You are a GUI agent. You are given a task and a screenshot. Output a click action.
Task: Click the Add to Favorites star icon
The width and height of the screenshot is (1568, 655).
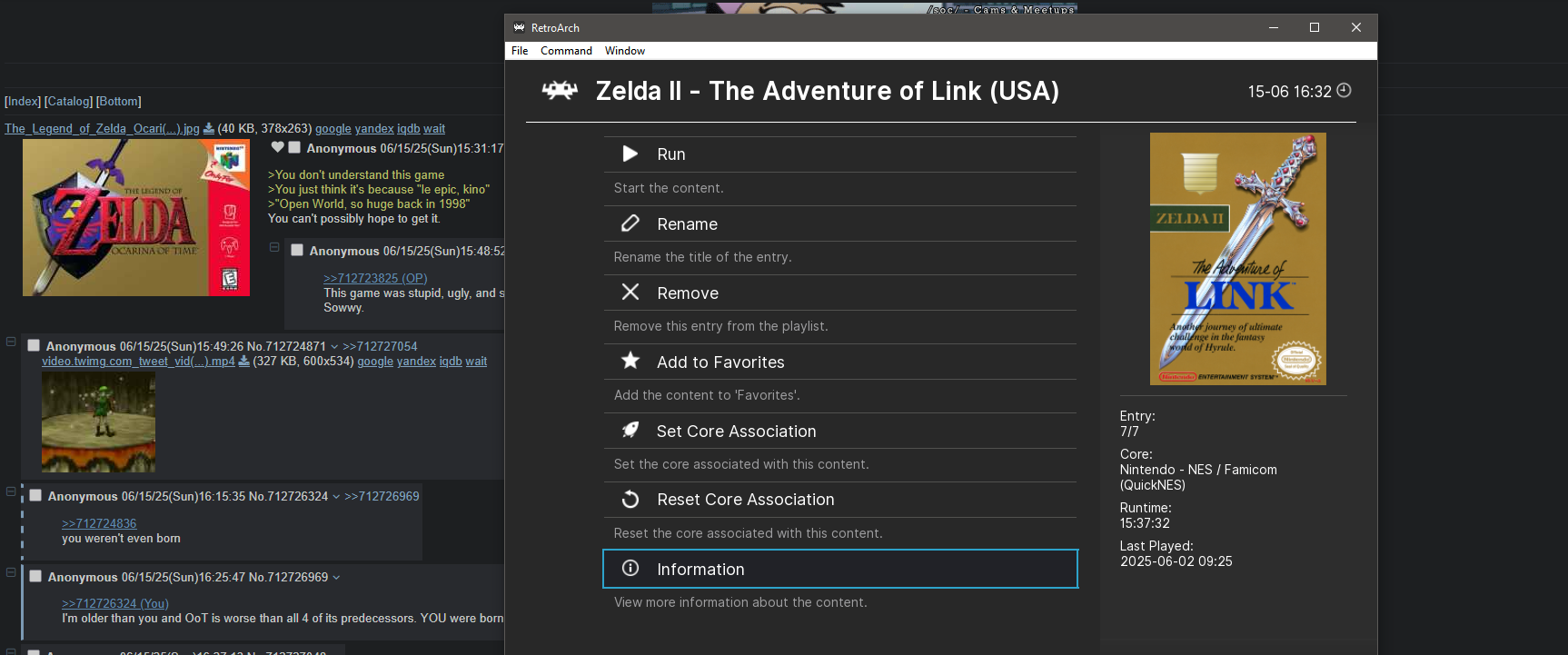click(630, 361)
